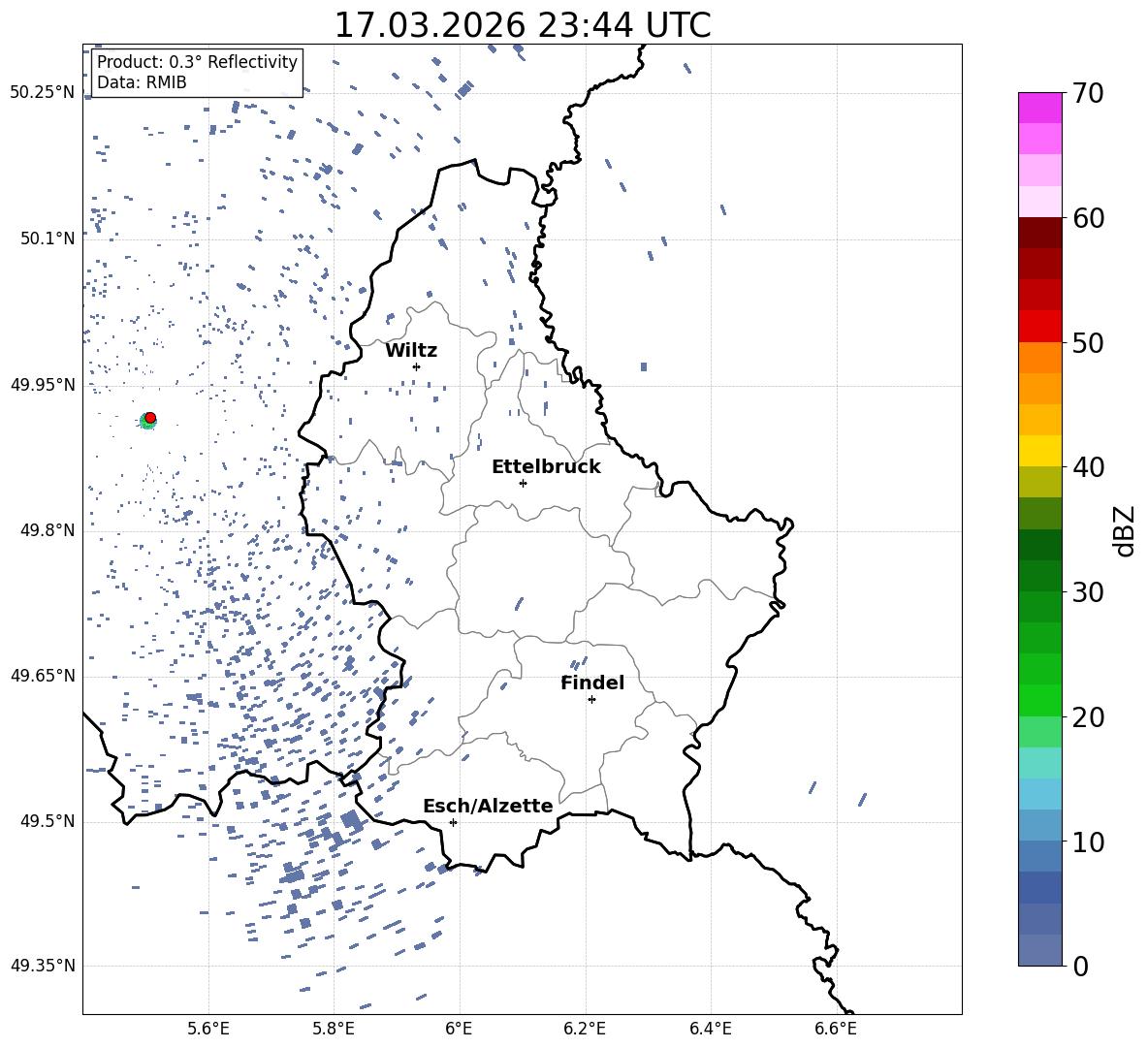Screen dimensions: 1148x1048
Task: Click the Wiltz station cross marker
Action: [417, 366]
